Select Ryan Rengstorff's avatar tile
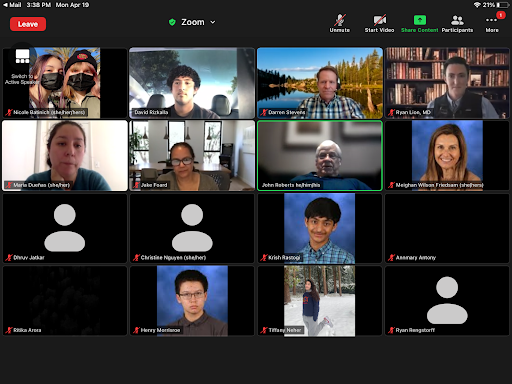The height and width of the screenshot is (384, 512). click(x=447, y=301)
